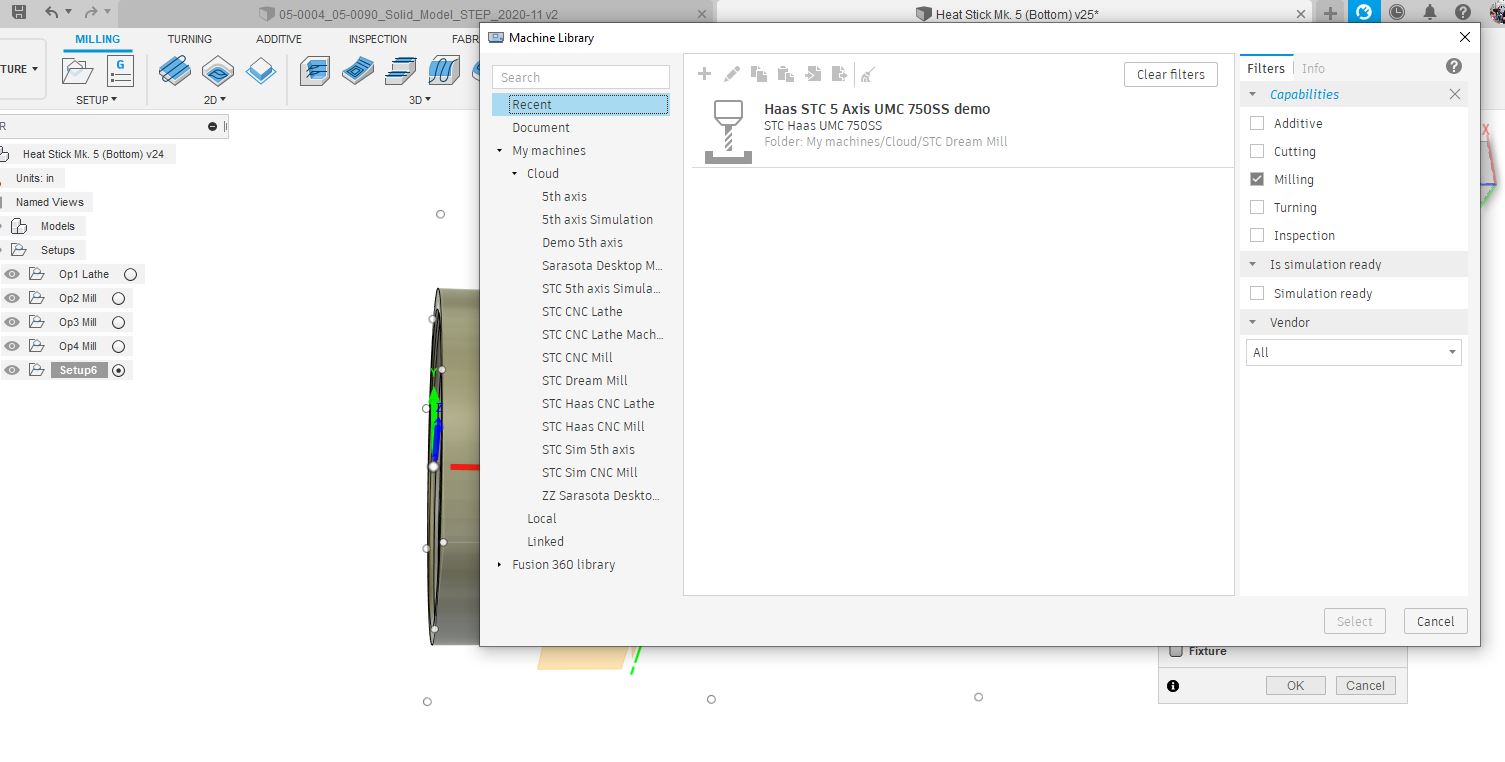This screenshot has height=762, width=1505.
Task: Open the Vendor All dropdown
Action: 1354,352
